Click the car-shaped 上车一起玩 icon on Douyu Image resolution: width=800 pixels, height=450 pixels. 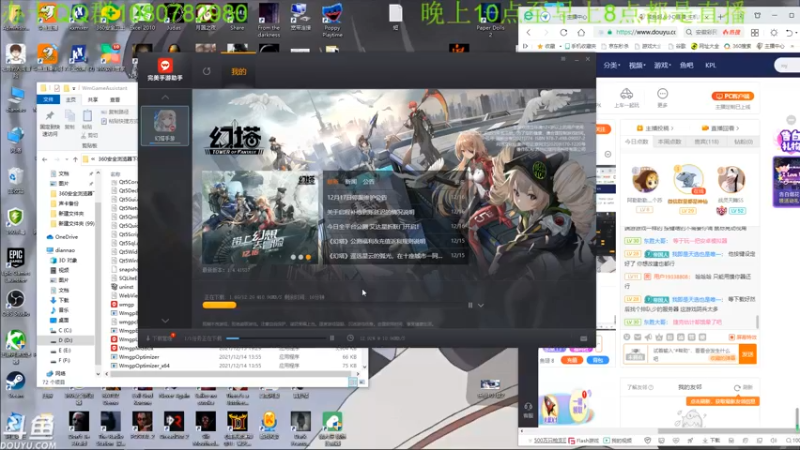point(626,93)
